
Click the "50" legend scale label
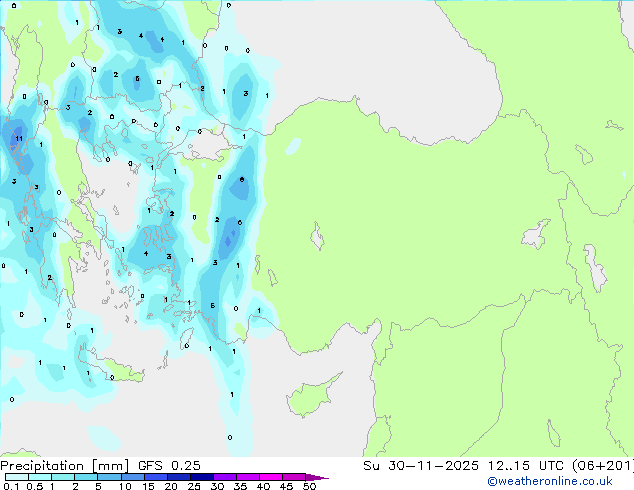coord(310,486)
